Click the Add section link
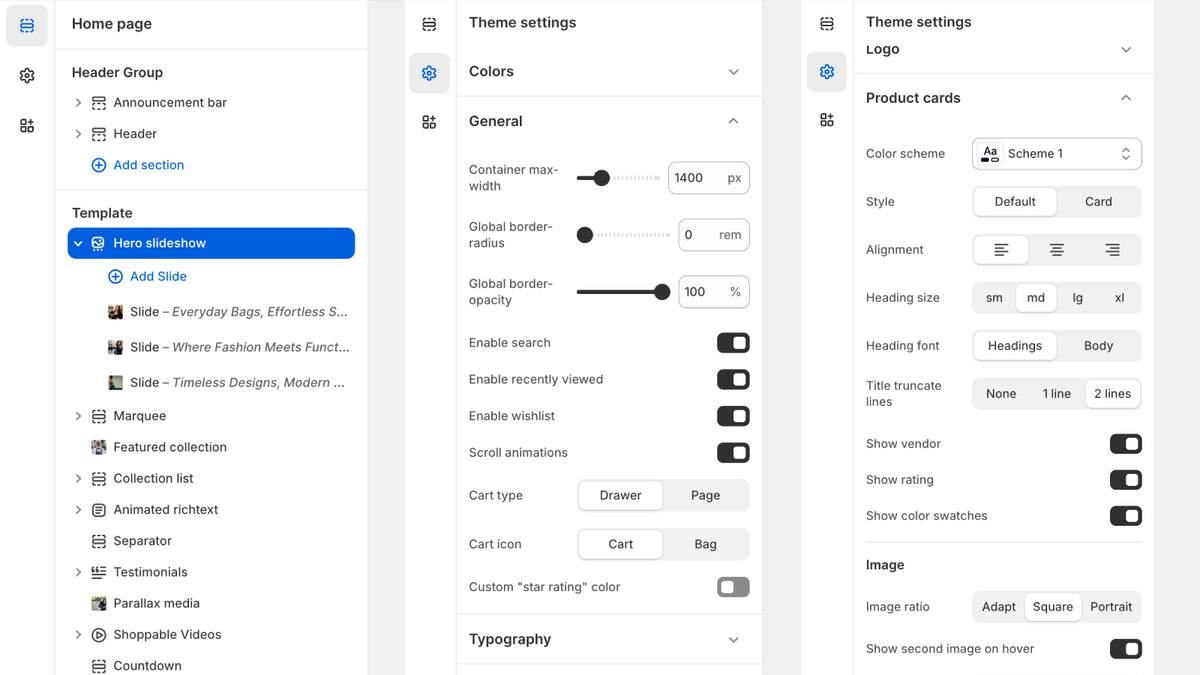This screenshot has height=675, width=1200. click(138, 164)
